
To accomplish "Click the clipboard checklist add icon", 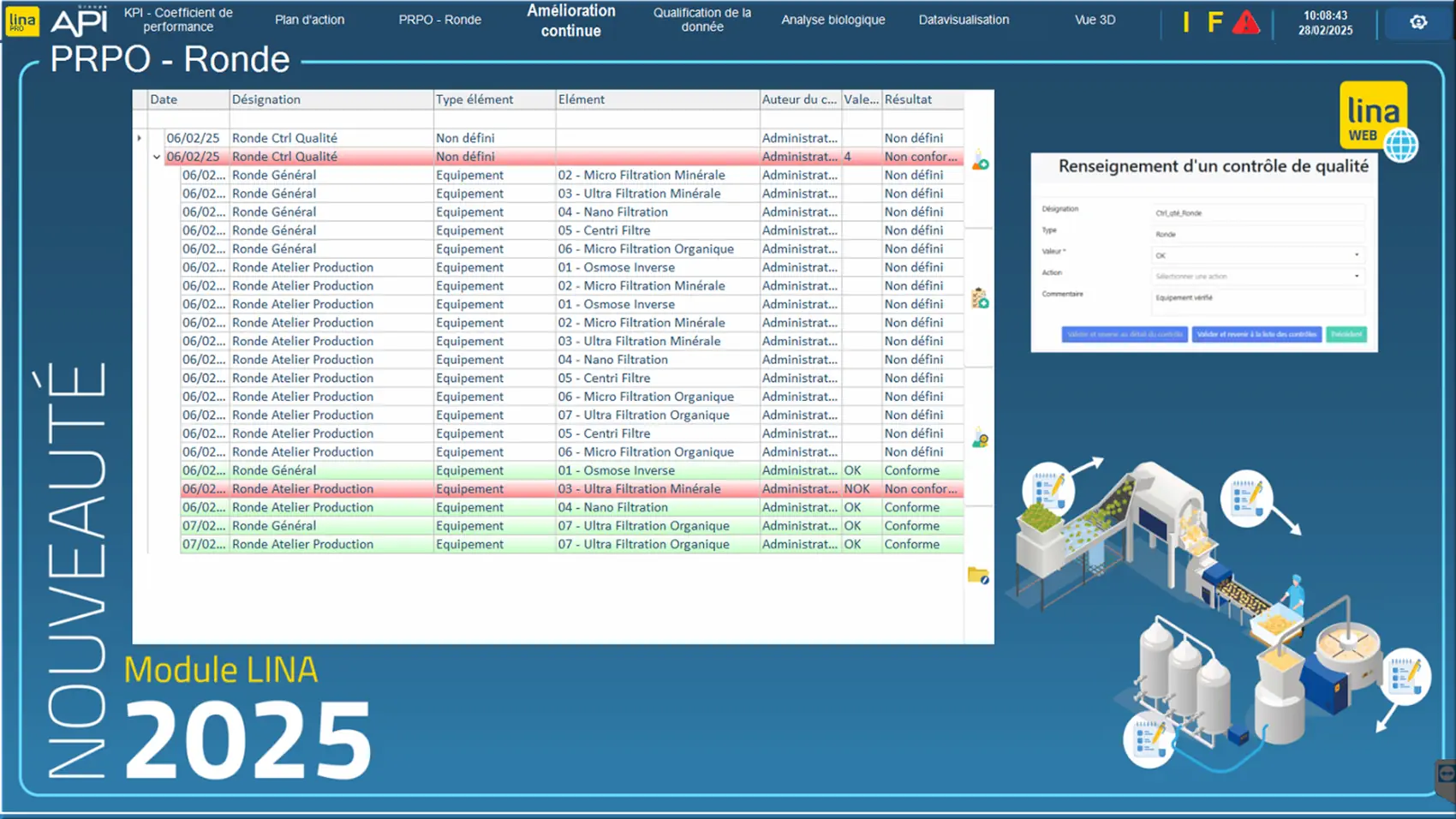I will pyautogui.click(x=980, y=299).
